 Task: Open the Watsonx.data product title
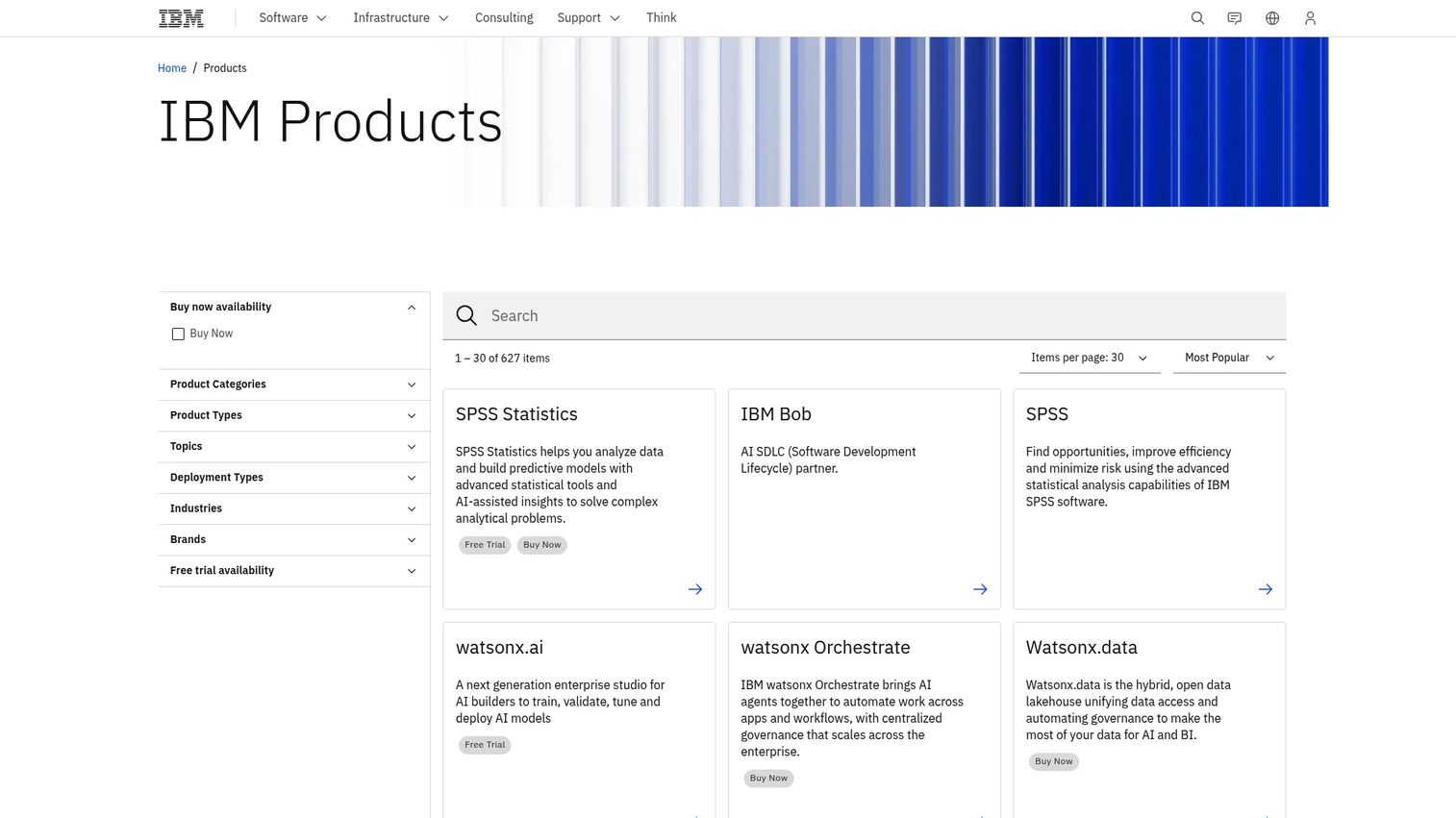(1082, 648)
